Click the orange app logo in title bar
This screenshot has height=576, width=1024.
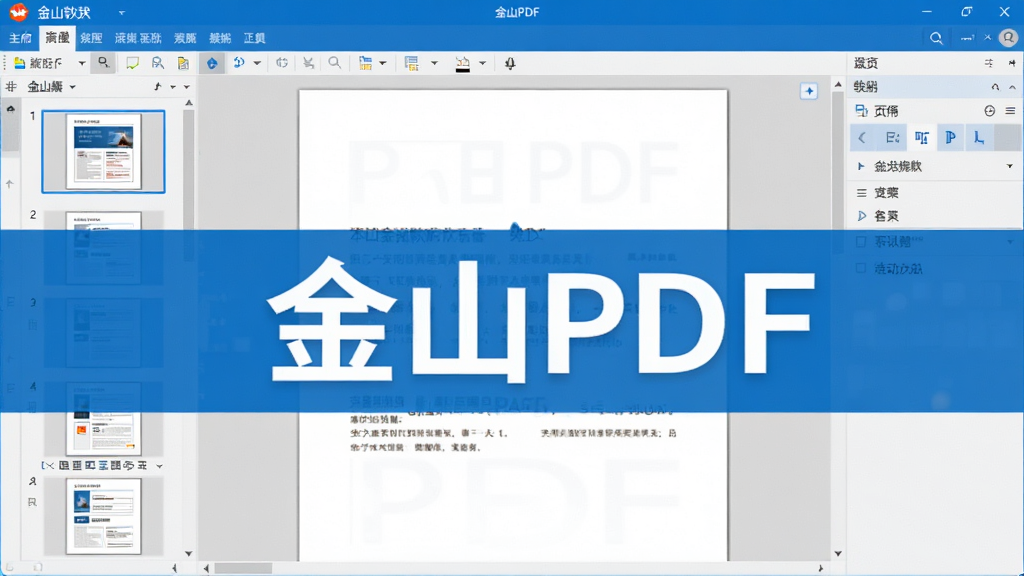(19, 12)
